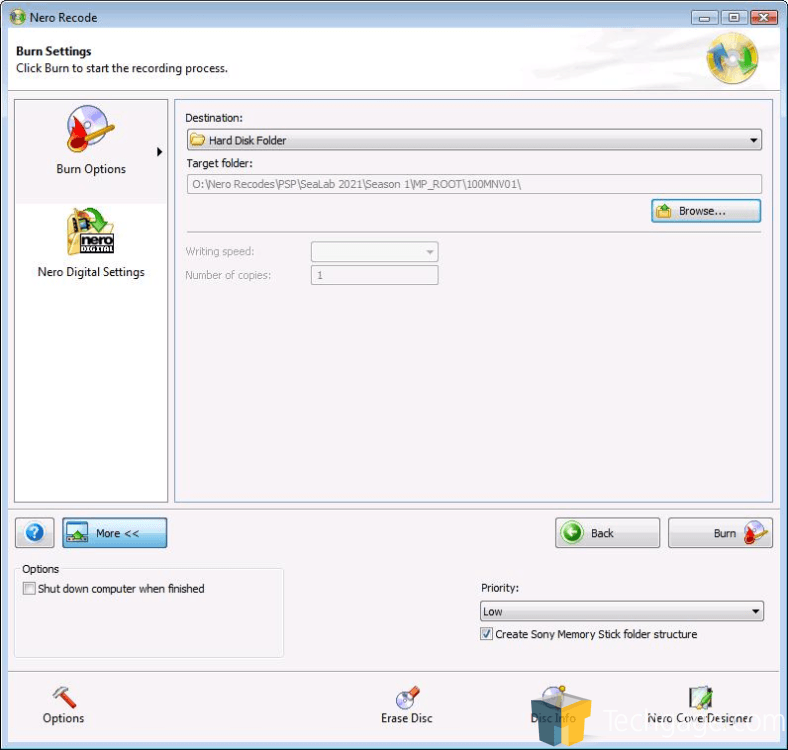
Task: Maximize the Nero Recode window
Action: pyautogui.click(x=734, y=18)
